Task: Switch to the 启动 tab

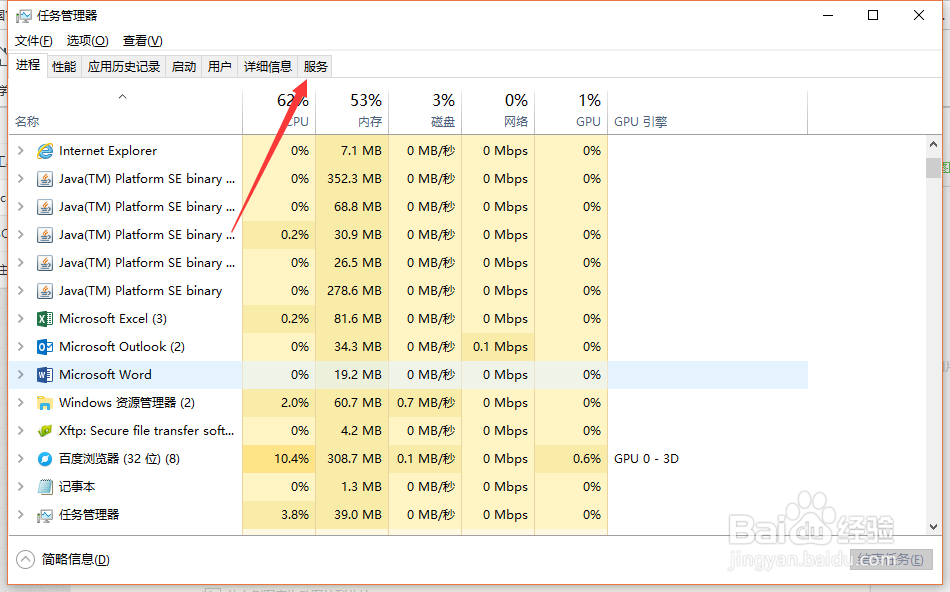Action: 184,66
